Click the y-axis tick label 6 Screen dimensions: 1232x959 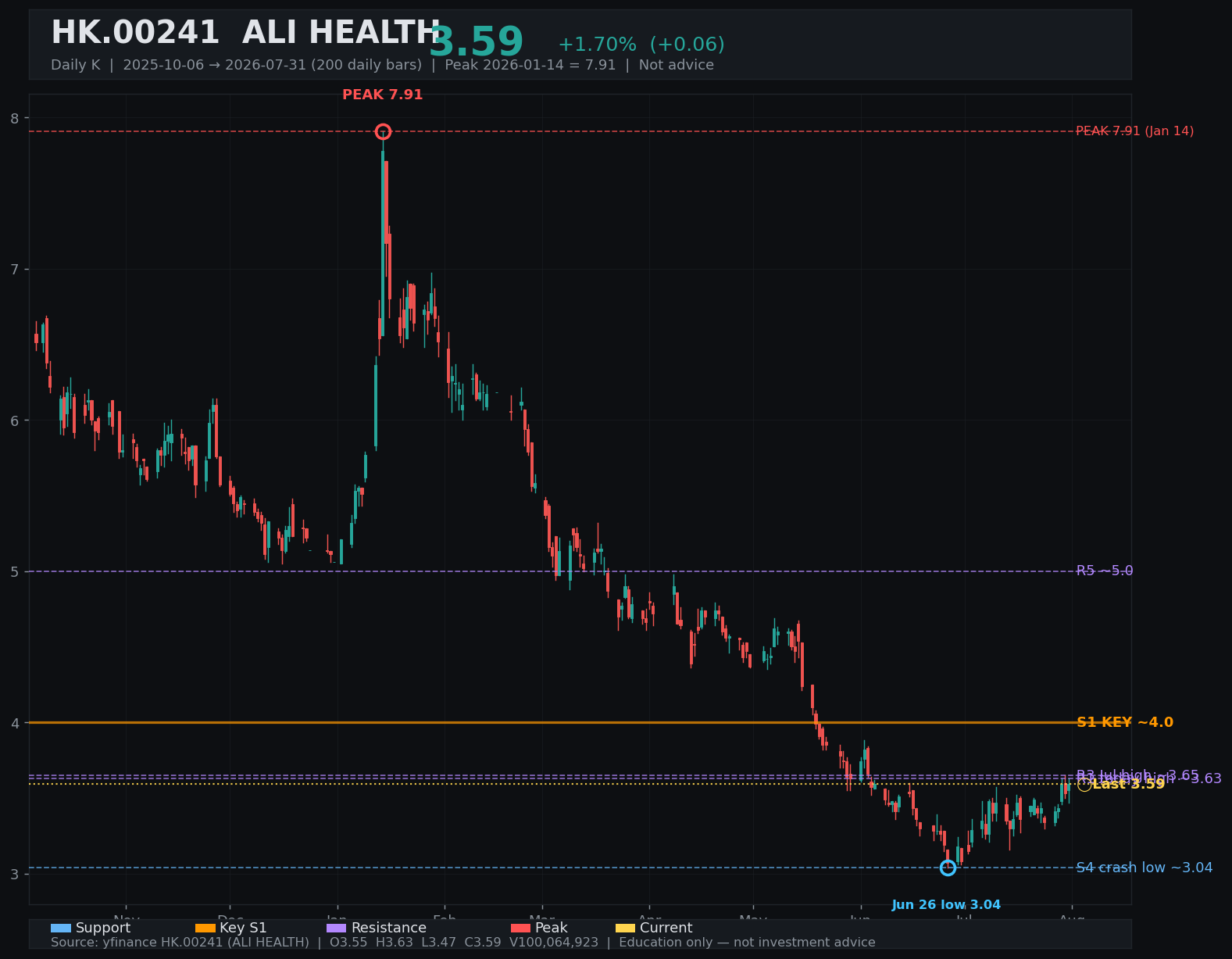(x=15, y=420)
